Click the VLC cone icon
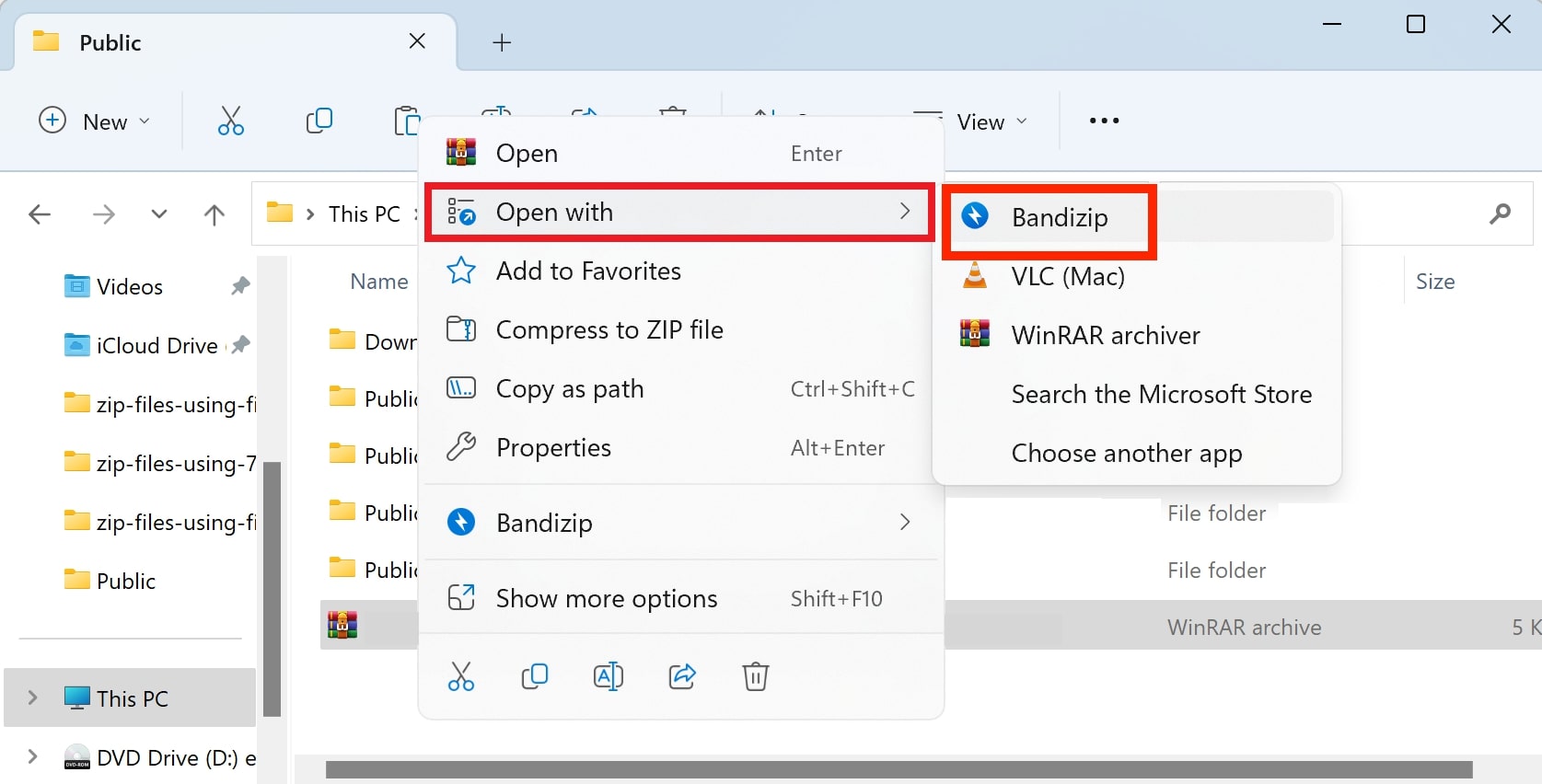 [975, 275]
